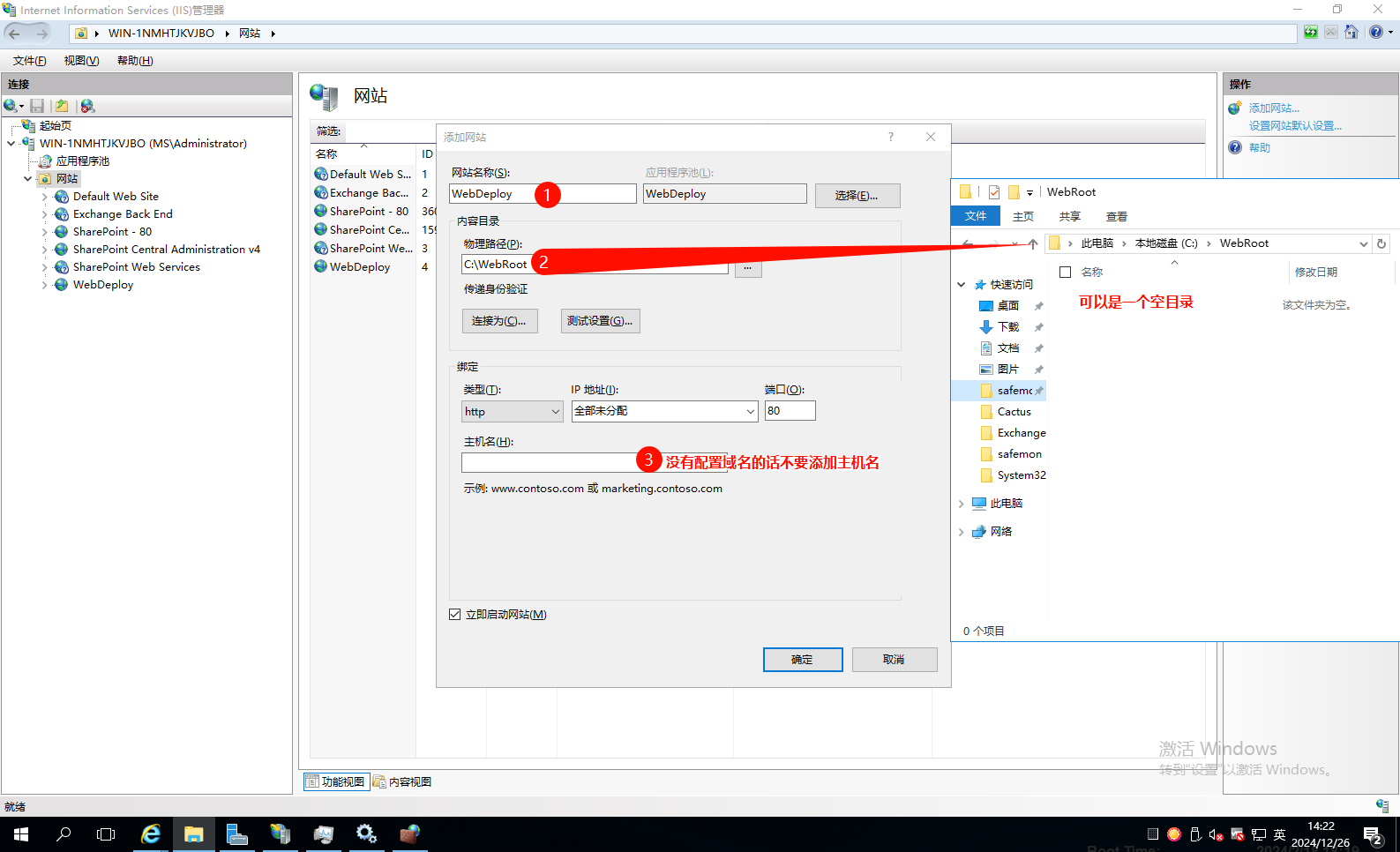
Task: Click the refresh icon in Explorer address bar
Action: pos(1381,243)
